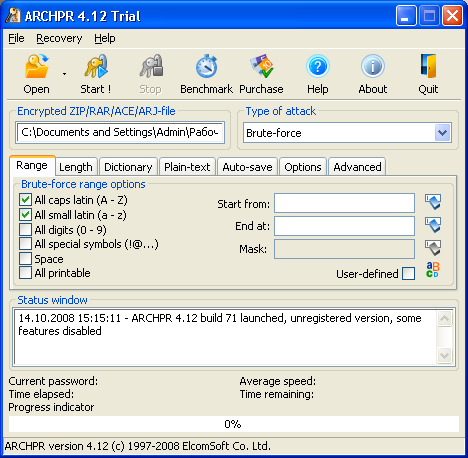468x458 pixels.
Task: Open the Recovery menu
Action: (59, 38)
